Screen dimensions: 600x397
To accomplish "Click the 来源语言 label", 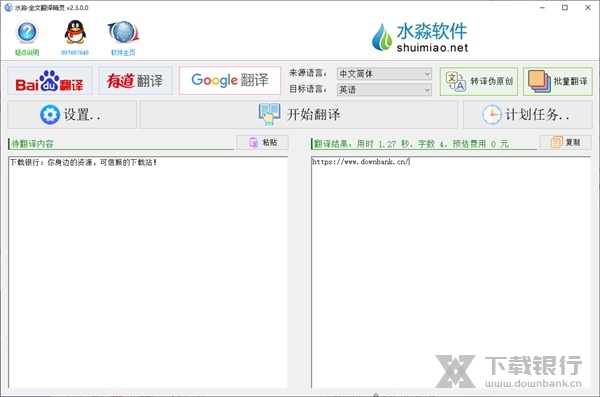I will [x=308, y=73].
